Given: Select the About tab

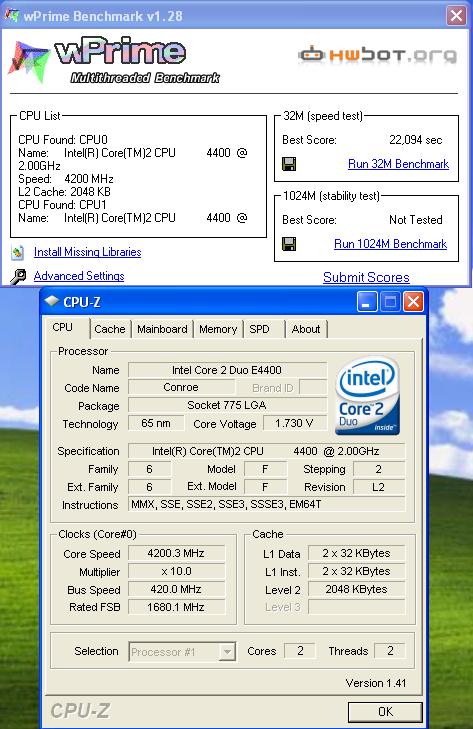Looking at the screenshot, I should tap(306, 329).
